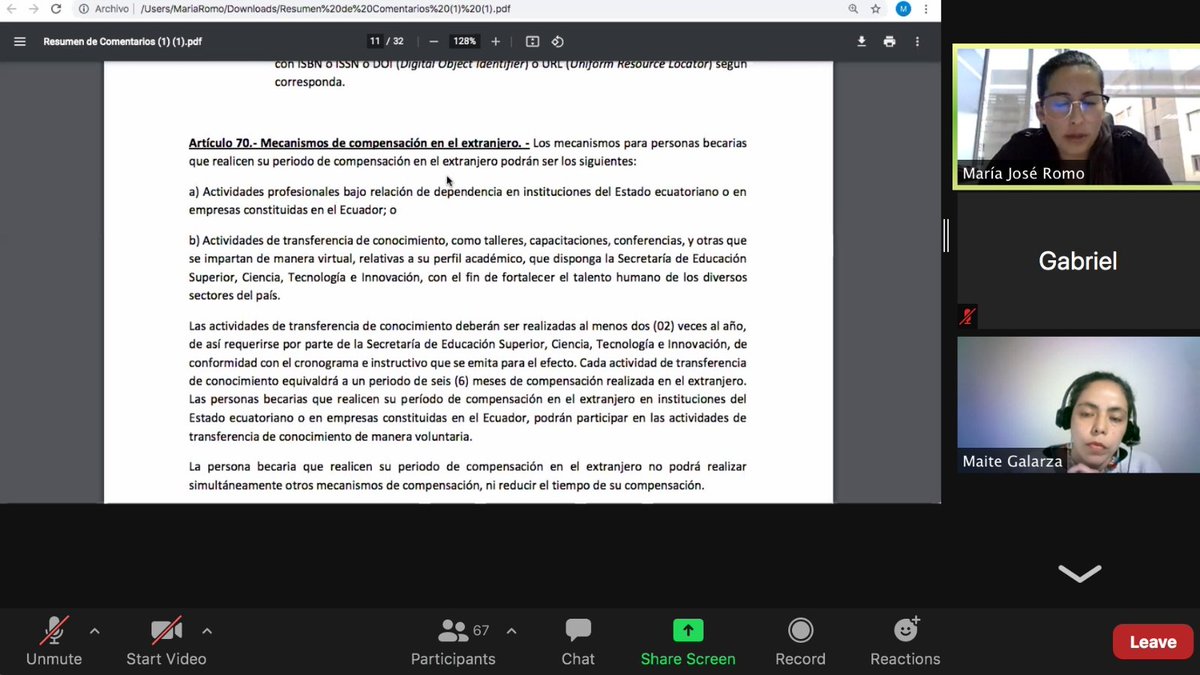Toggle the PDF sidebar hamburger menu
1200x675 pixels.
tap(19, 41)
